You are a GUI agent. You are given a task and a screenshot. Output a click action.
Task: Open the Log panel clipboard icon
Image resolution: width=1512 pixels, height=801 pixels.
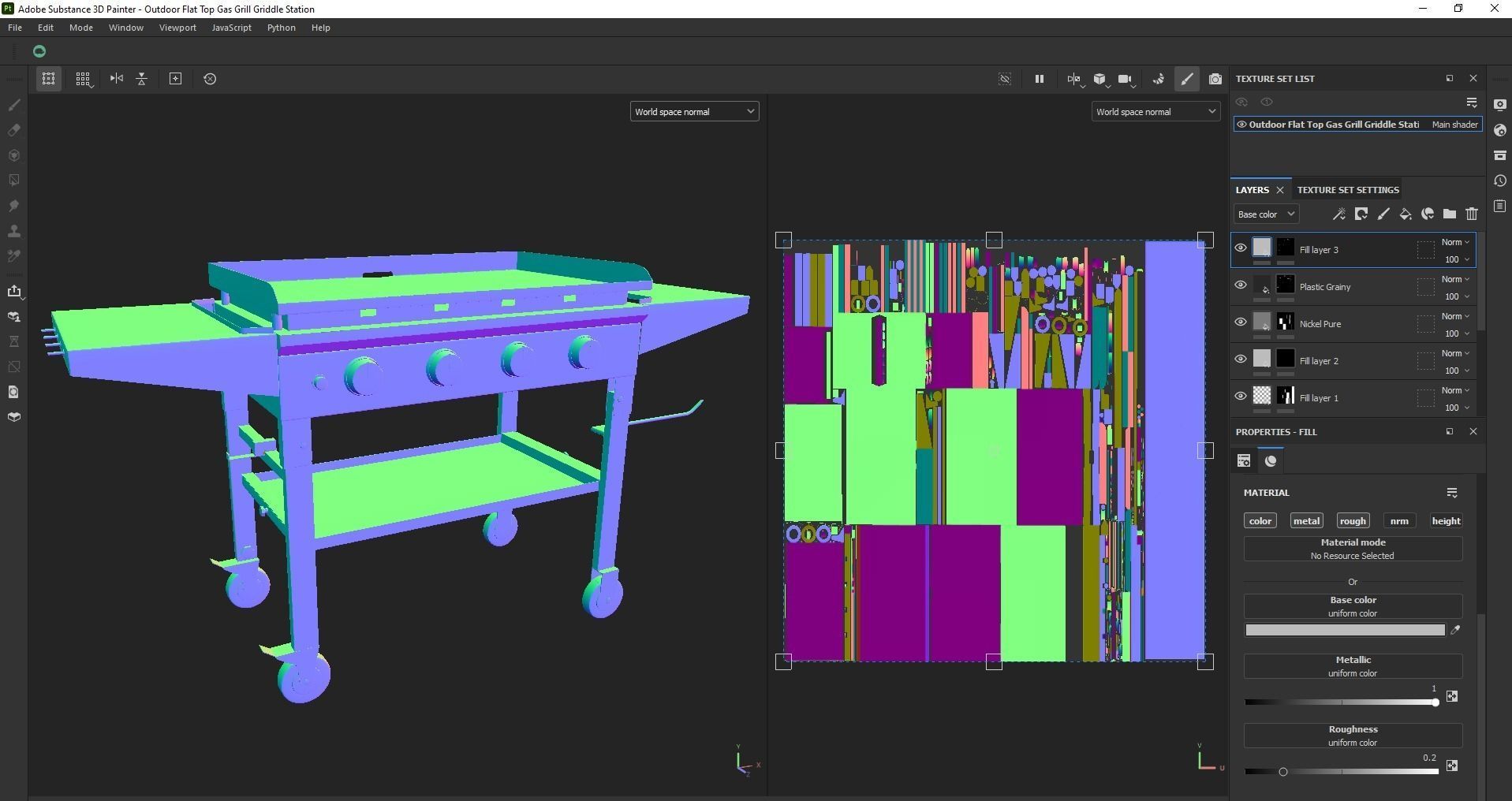click(x=1500, y=207)
